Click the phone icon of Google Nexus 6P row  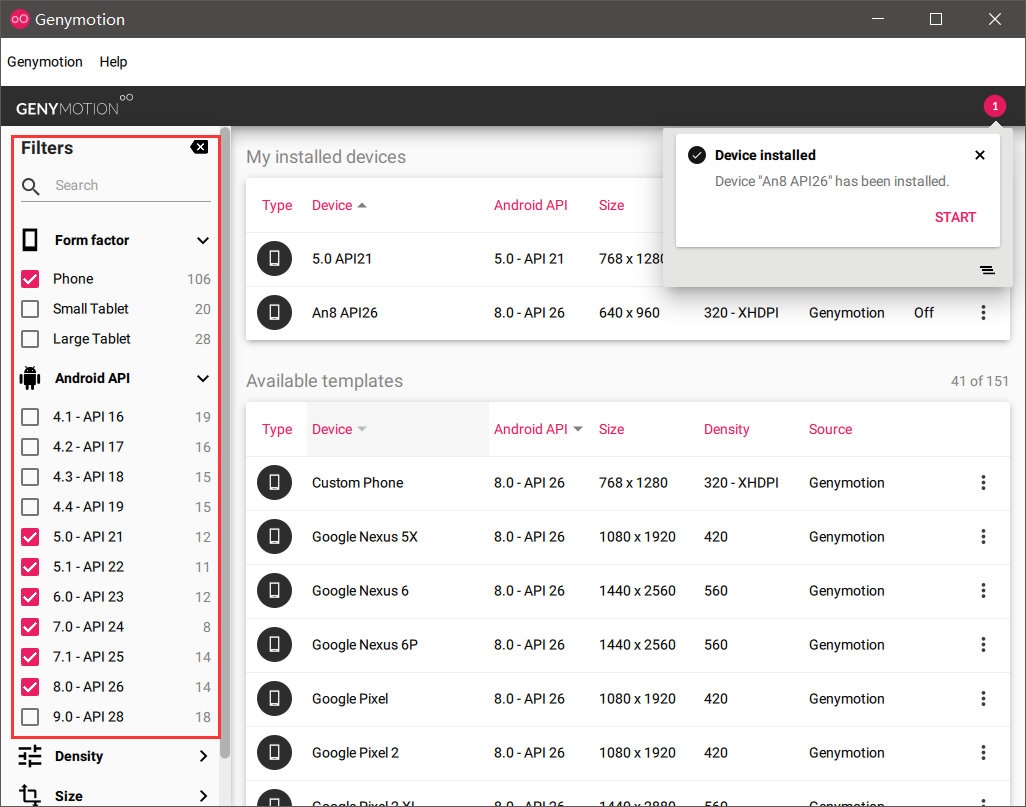274,645
